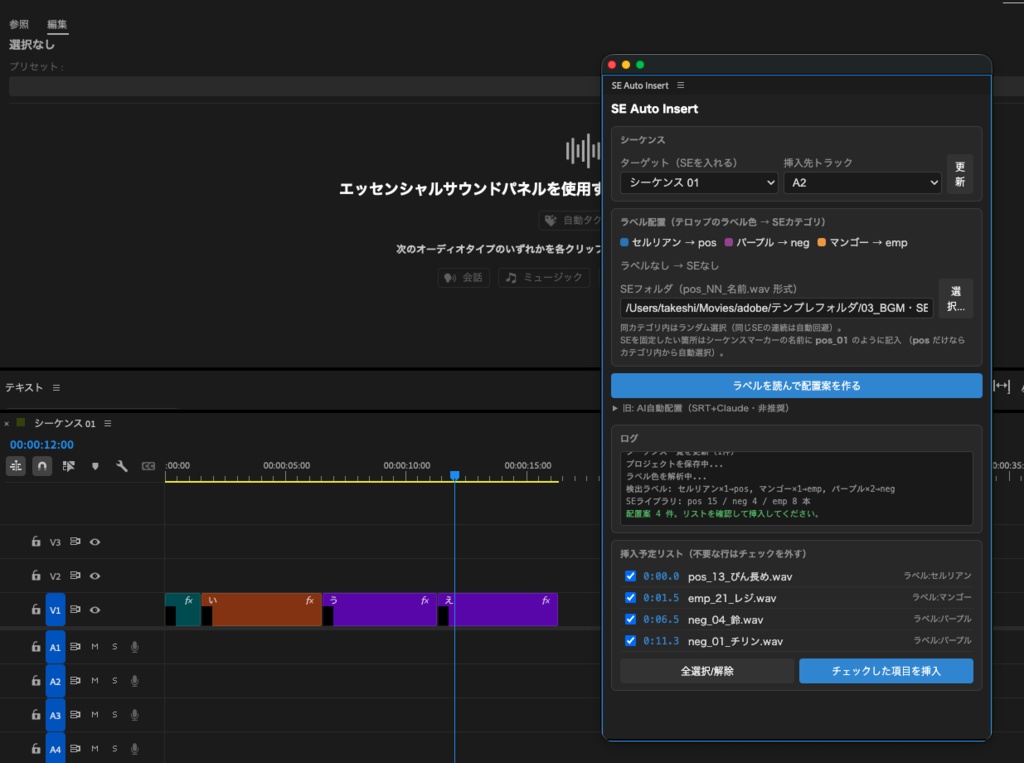The width and height of the screenshot is (1024, 763).
Task: Enable voice-over record on A2 track
Action: coord(135,681)
